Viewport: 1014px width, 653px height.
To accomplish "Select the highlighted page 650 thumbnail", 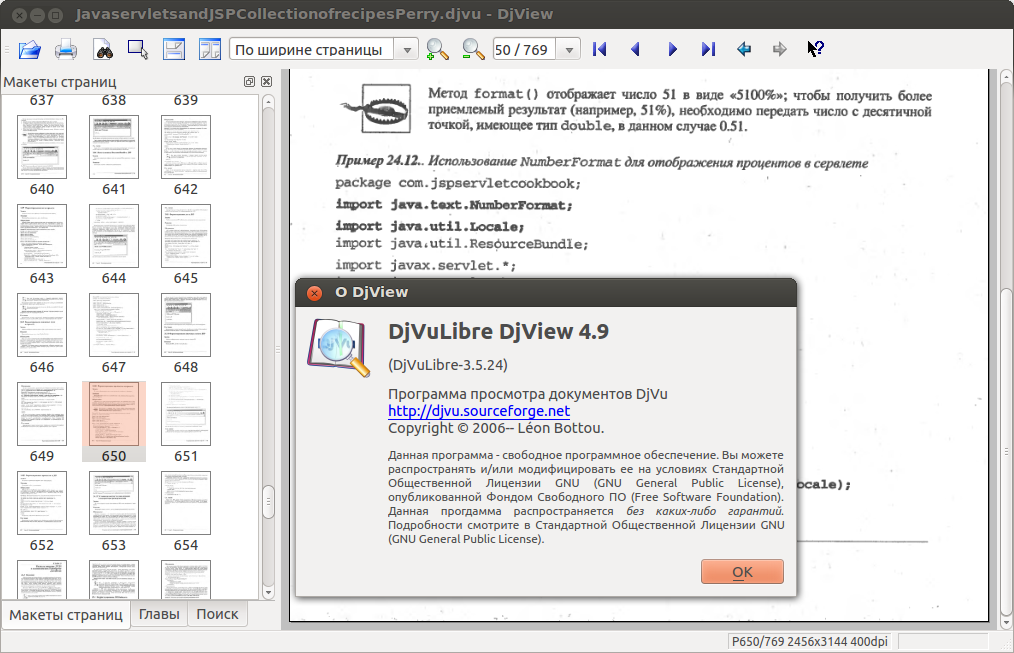I will (x=114, y=414).
